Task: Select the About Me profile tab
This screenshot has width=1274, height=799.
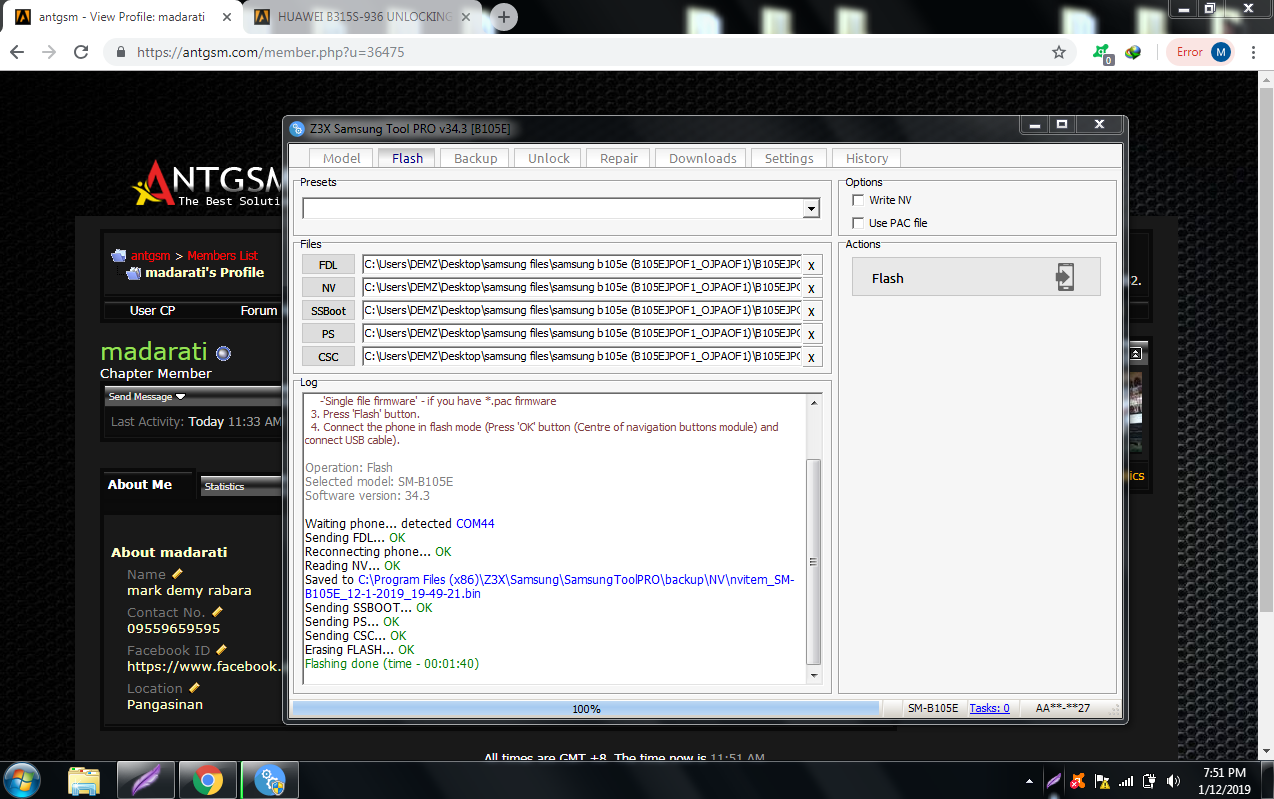Action: [x=140, y=484]
